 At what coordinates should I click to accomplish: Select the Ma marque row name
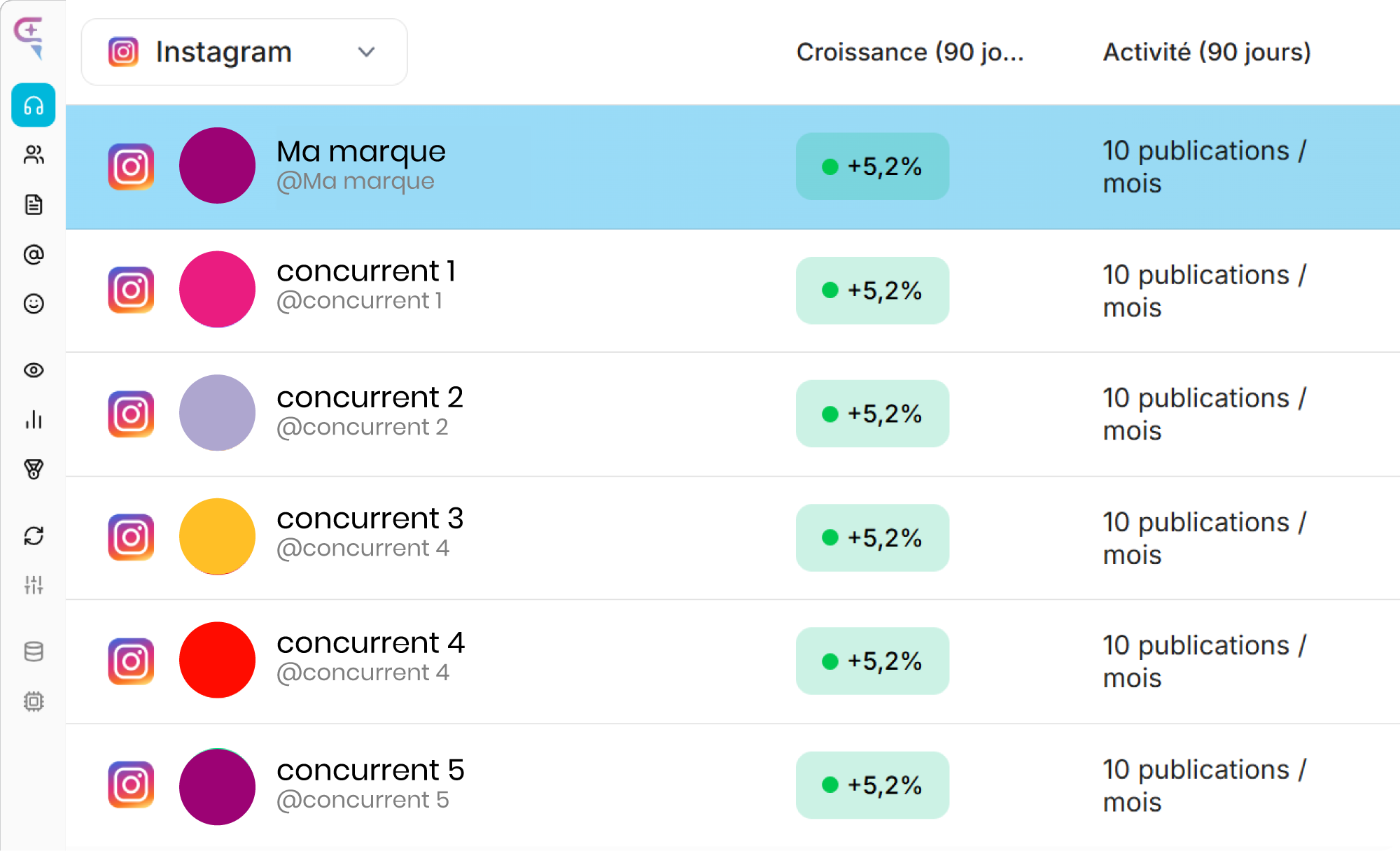click(x=360, y=152)
